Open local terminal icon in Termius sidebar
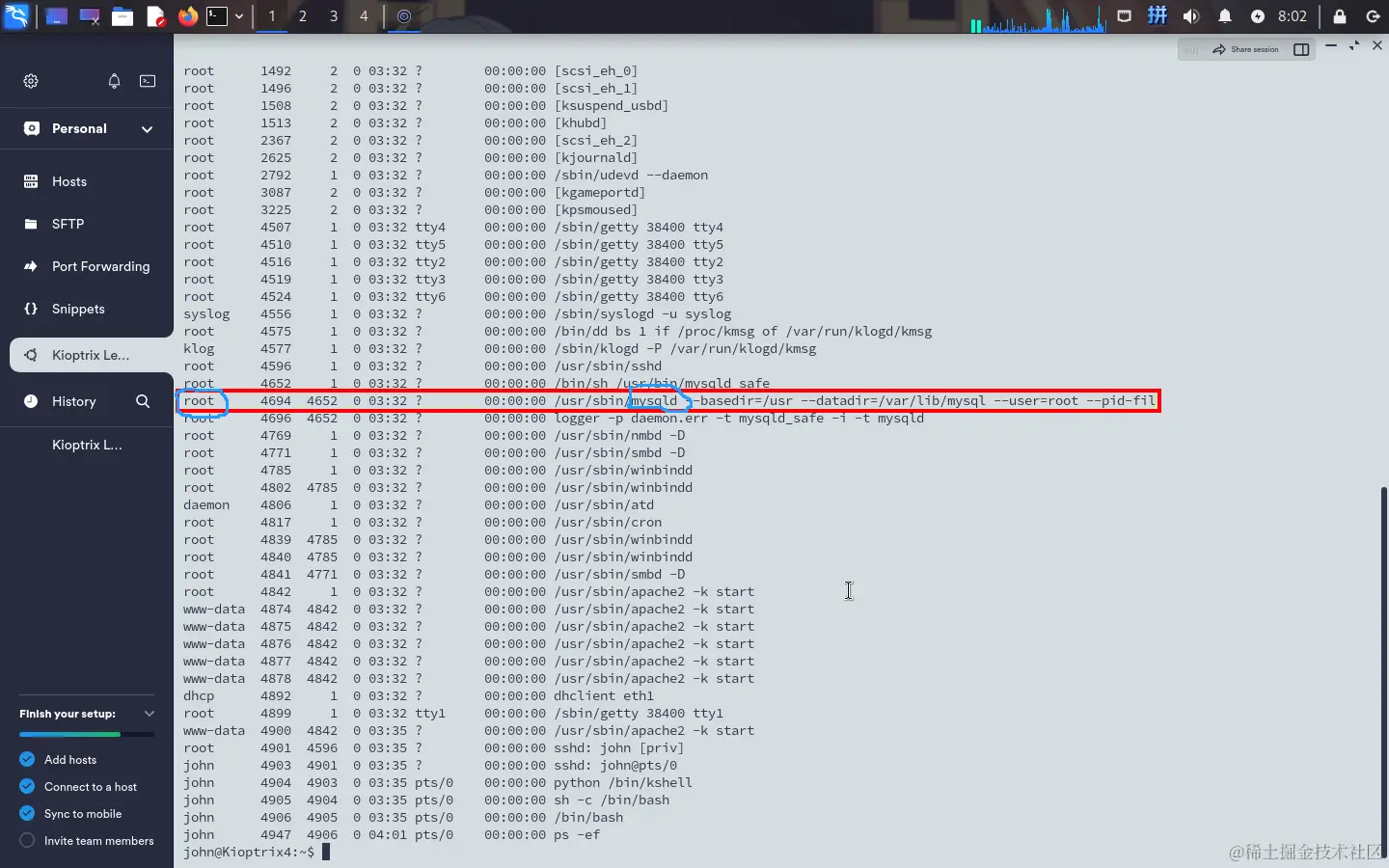The image size is (1389, 868). (148, 81)
